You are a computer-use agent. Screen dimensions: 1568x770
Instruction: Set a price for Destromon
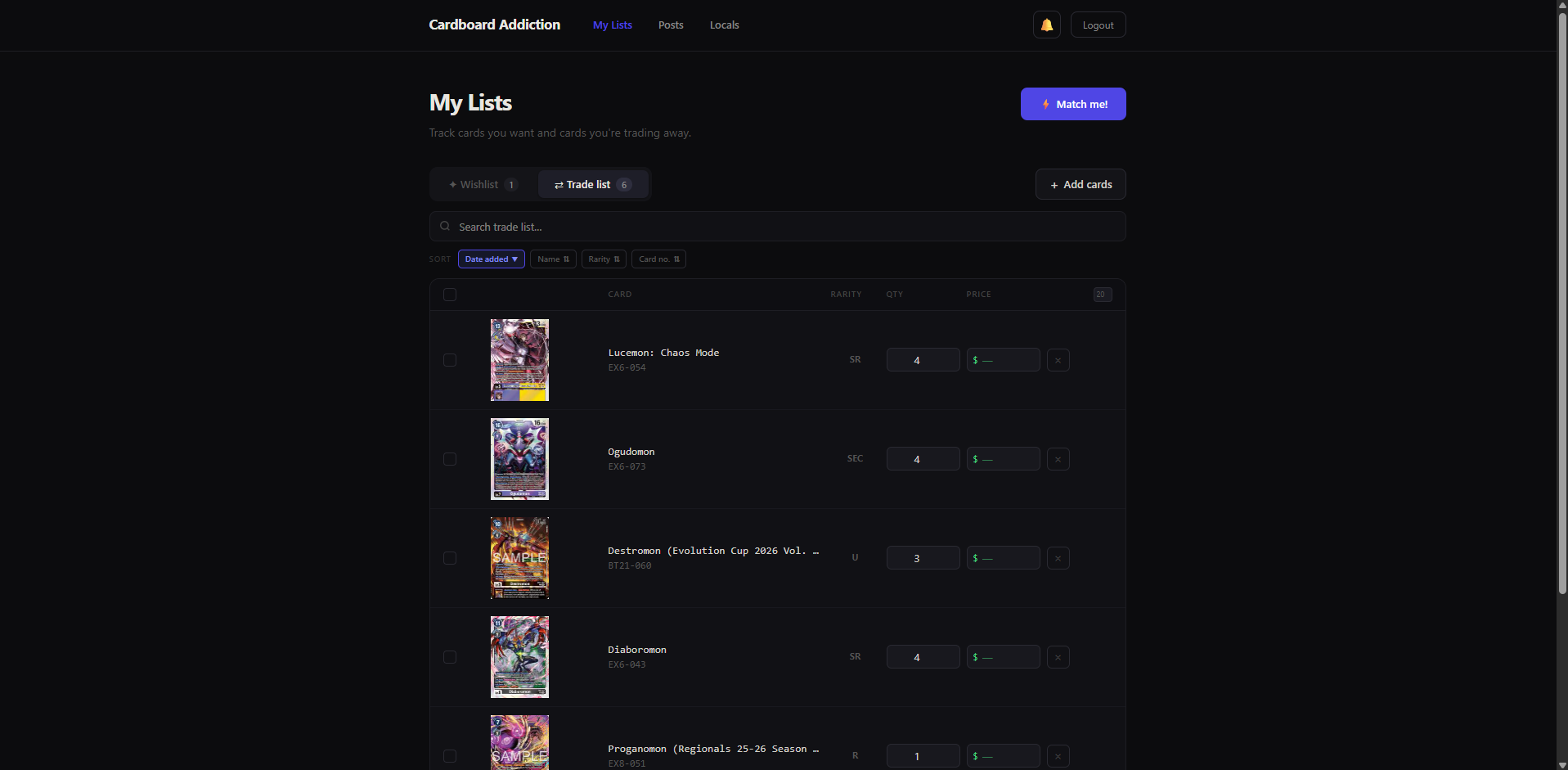[1003, 558]
